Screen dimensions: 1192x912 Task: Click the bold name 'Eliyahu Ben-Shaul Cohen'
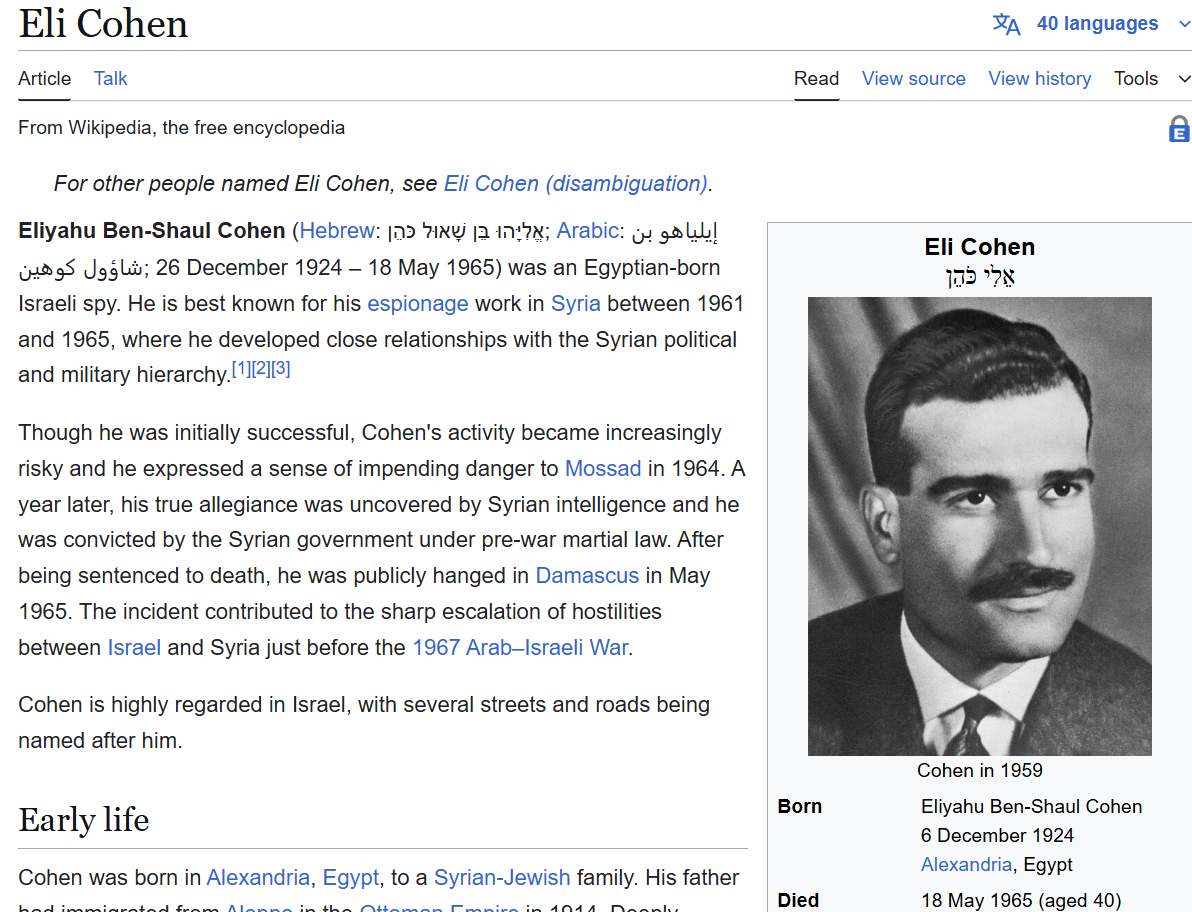point(152,230)
